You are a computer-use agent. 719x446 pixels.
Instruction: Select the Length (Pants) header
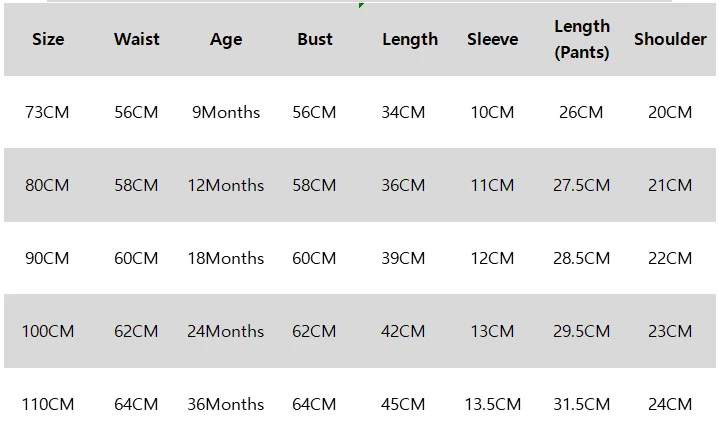pos(581,39)
